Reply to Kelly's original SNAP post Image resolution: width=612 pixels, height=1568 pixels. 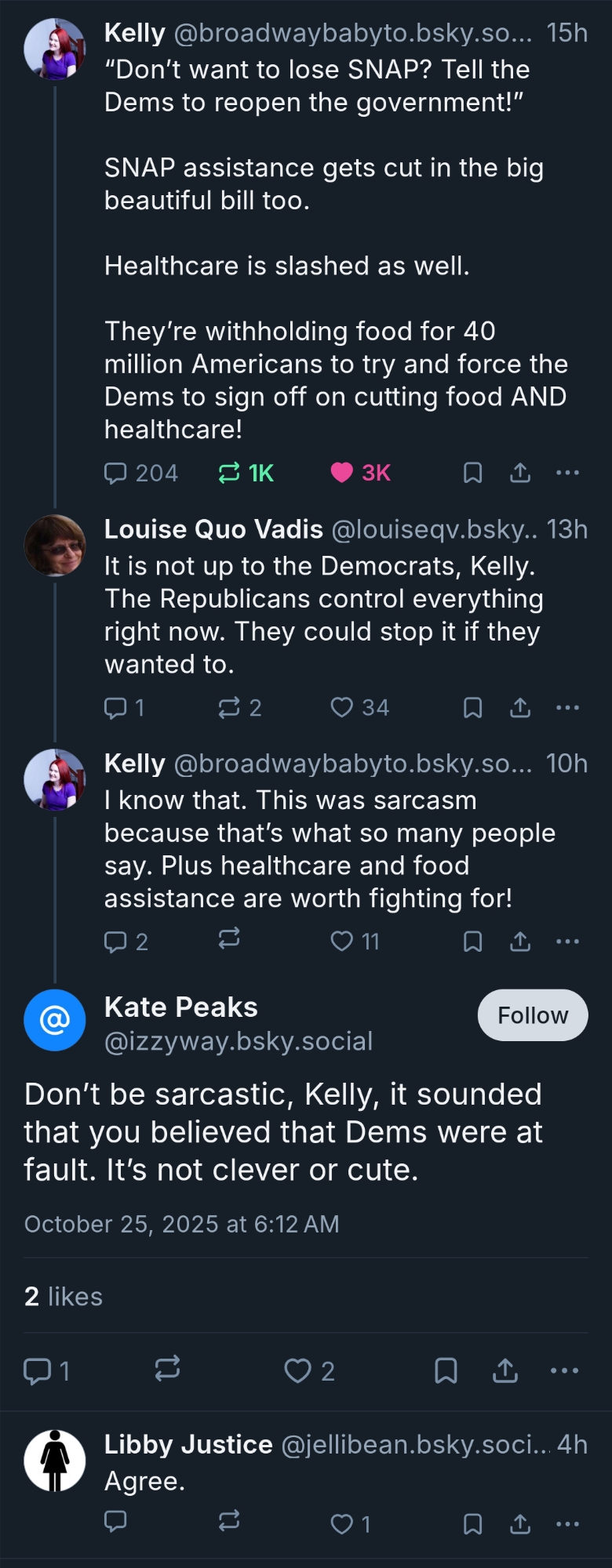(x=116, y=473)
